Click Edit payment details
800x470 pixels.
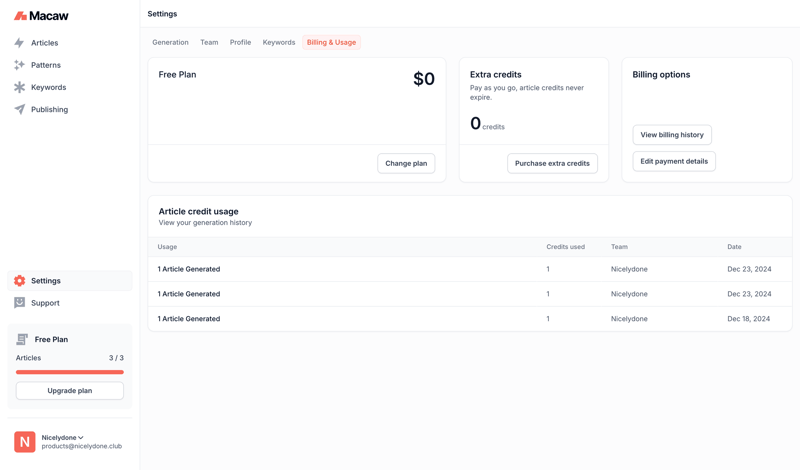click(x=674, y=161)
